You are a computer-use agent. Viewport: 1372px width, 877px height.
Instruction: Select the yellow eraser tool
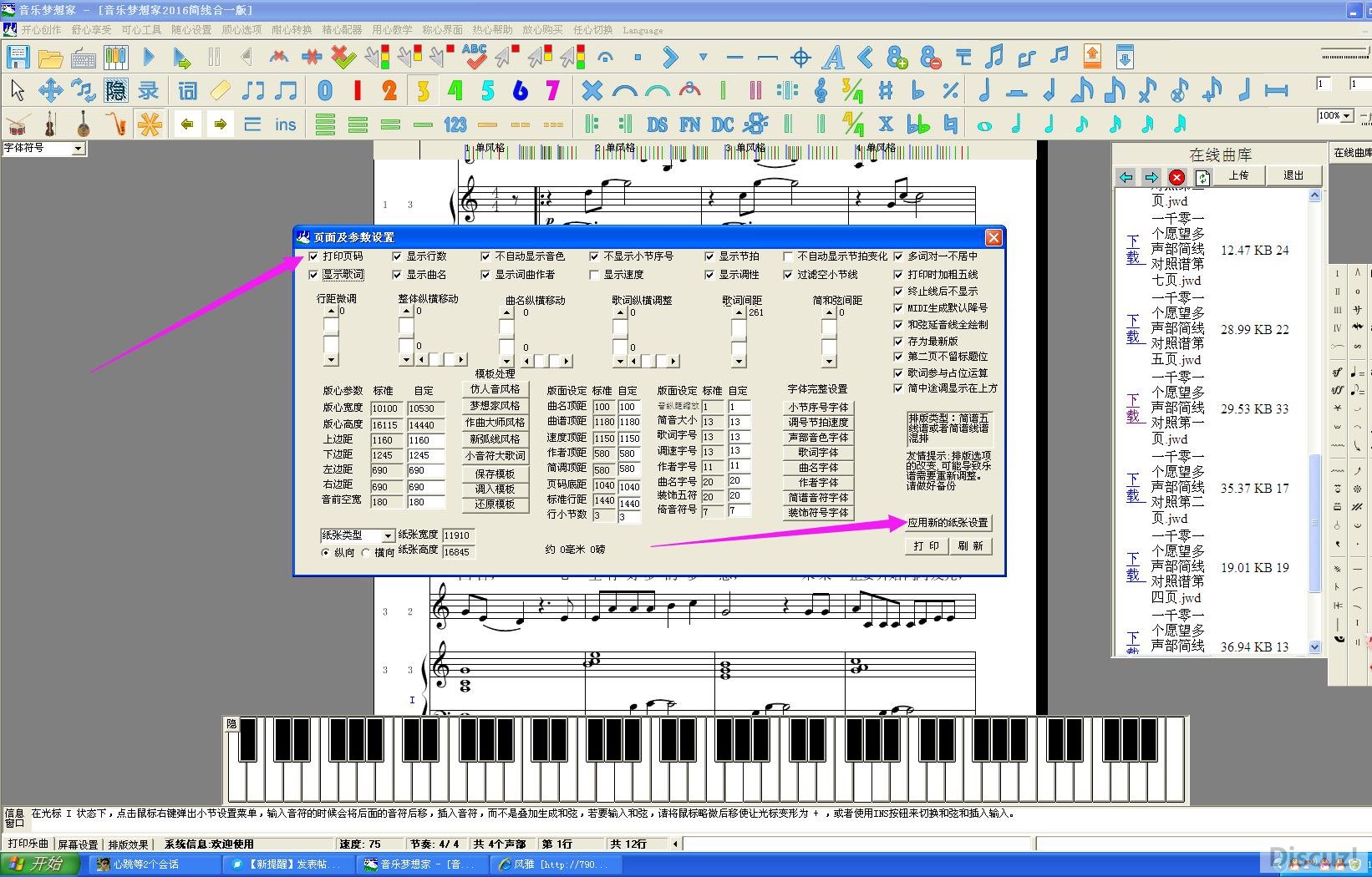click(221, 90)
